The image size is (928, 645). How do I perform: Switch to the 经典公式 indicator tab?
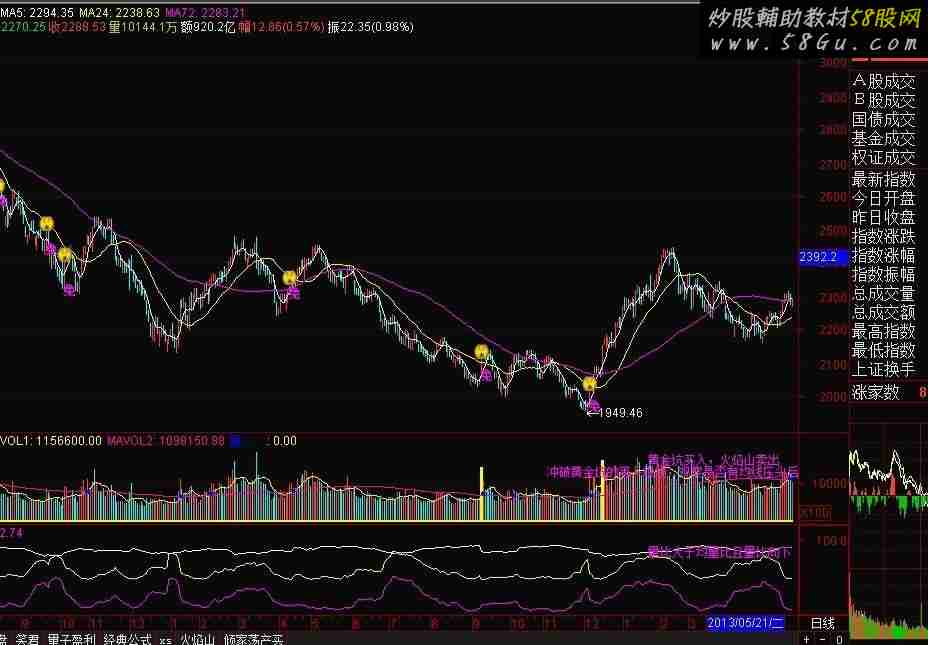coord(127,639)
